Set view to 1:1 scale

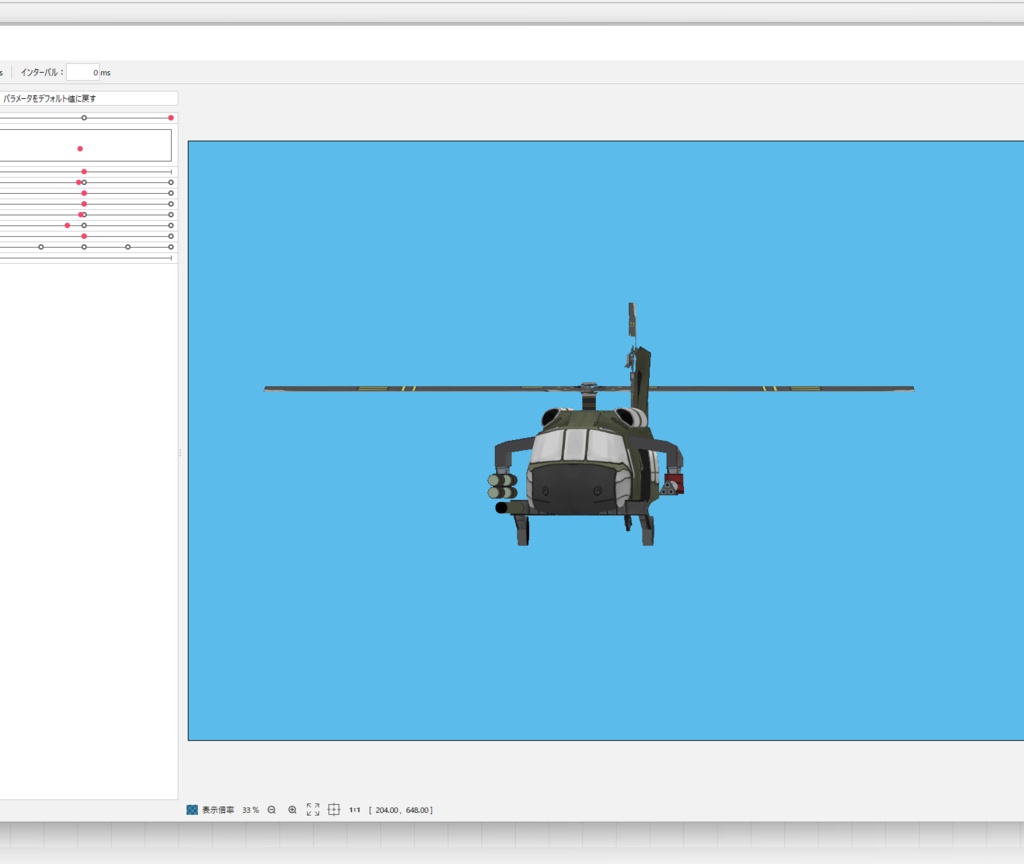[x=355, y=810]
